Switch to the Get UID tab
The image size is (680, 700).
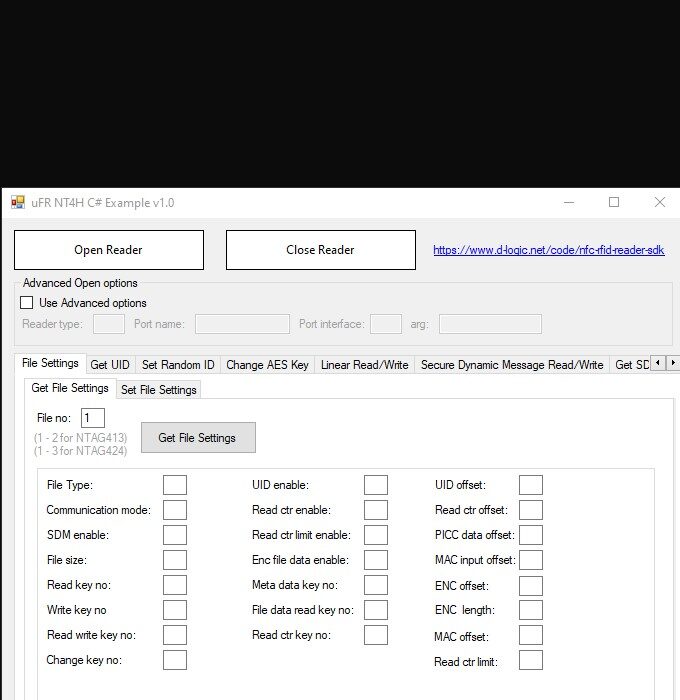click(110, 365)
